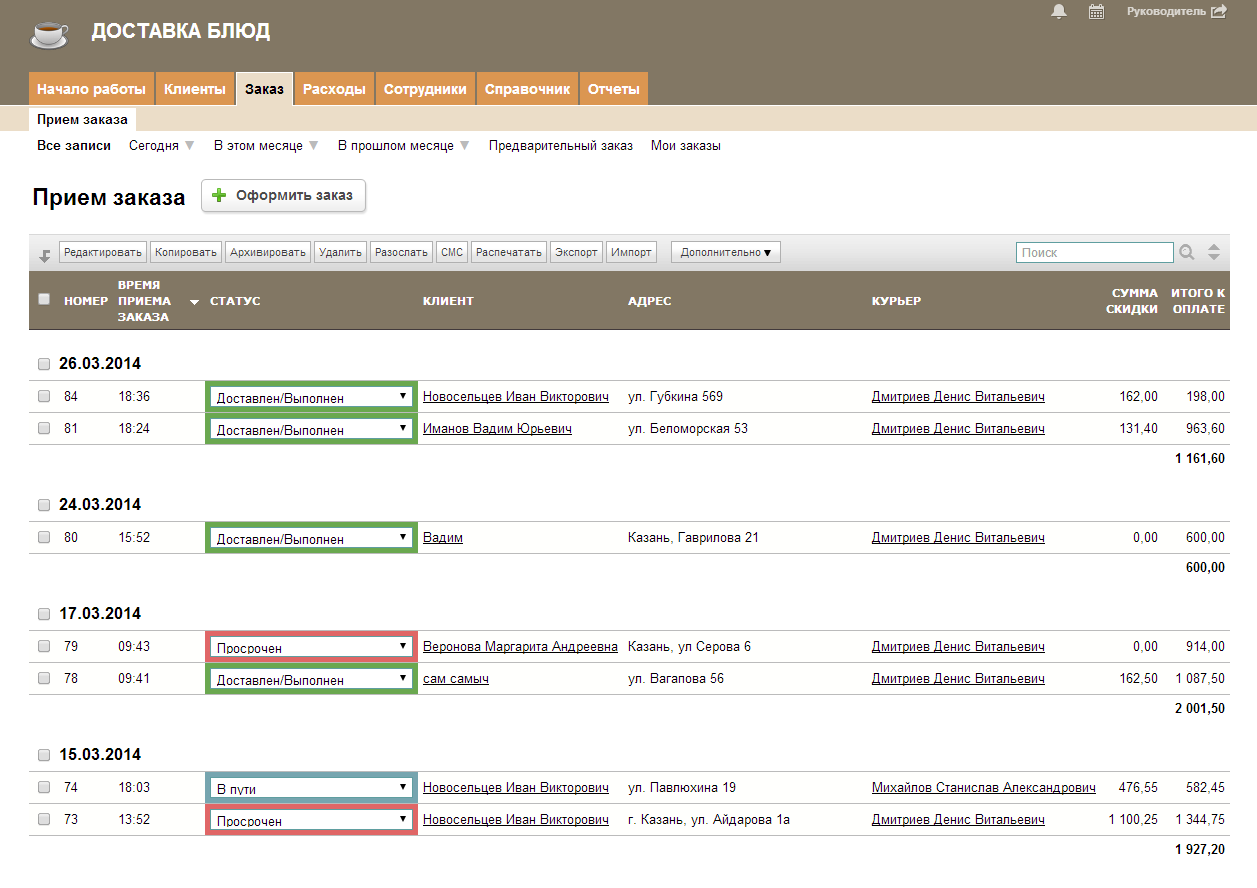Apply the Предварительный заказ filter
The height and width of the screenshot is (888, 1257).
(560, 146)
